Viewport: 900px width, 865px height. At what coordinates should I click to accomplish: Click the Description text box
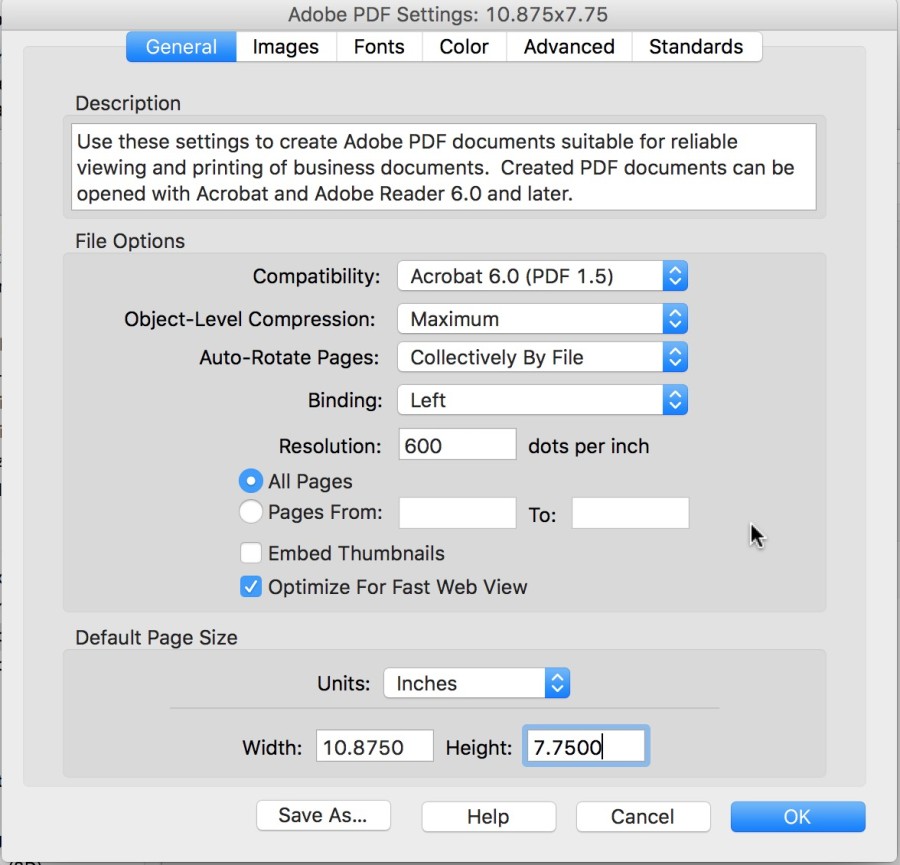pyautogui.click(x=443, y=167)
